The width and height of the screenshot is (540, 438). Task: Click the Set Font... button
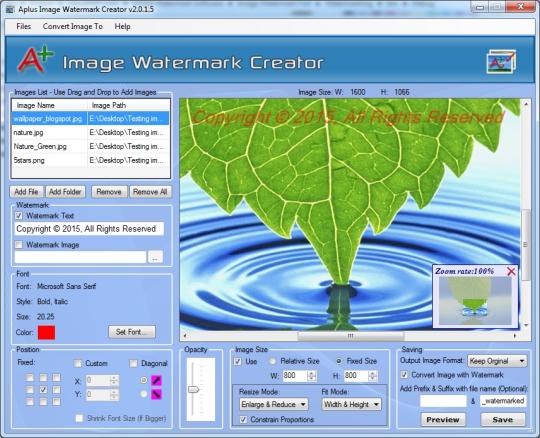pyautogui.click(x=132, y=332)
